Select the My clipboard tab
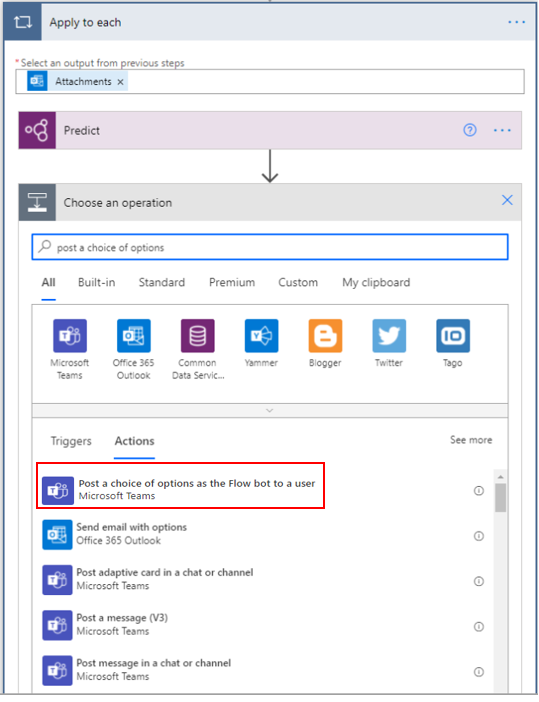This screenshot has height=702, width=539. click(376, 283)
